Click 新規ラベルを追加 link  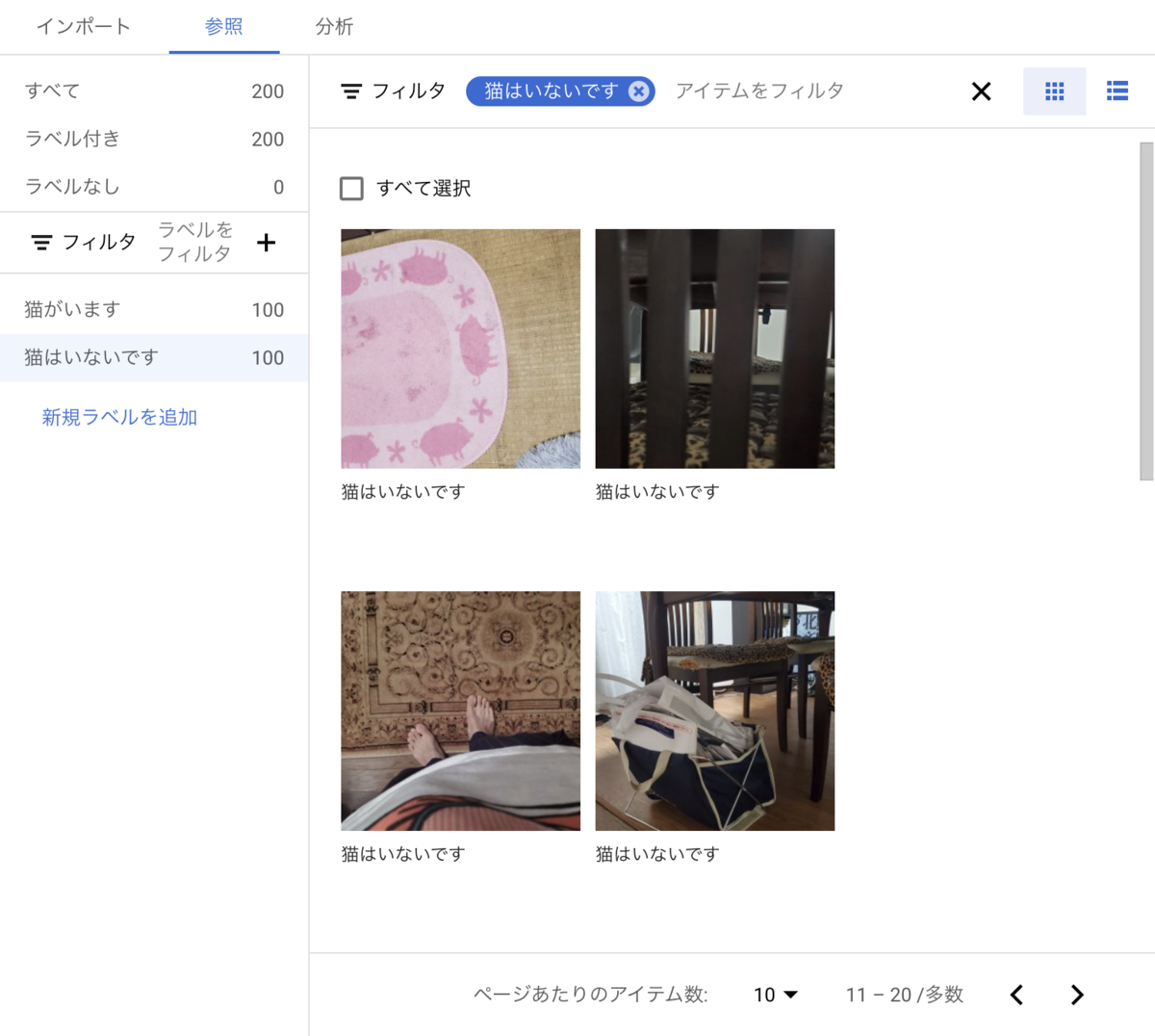point(119,417)
